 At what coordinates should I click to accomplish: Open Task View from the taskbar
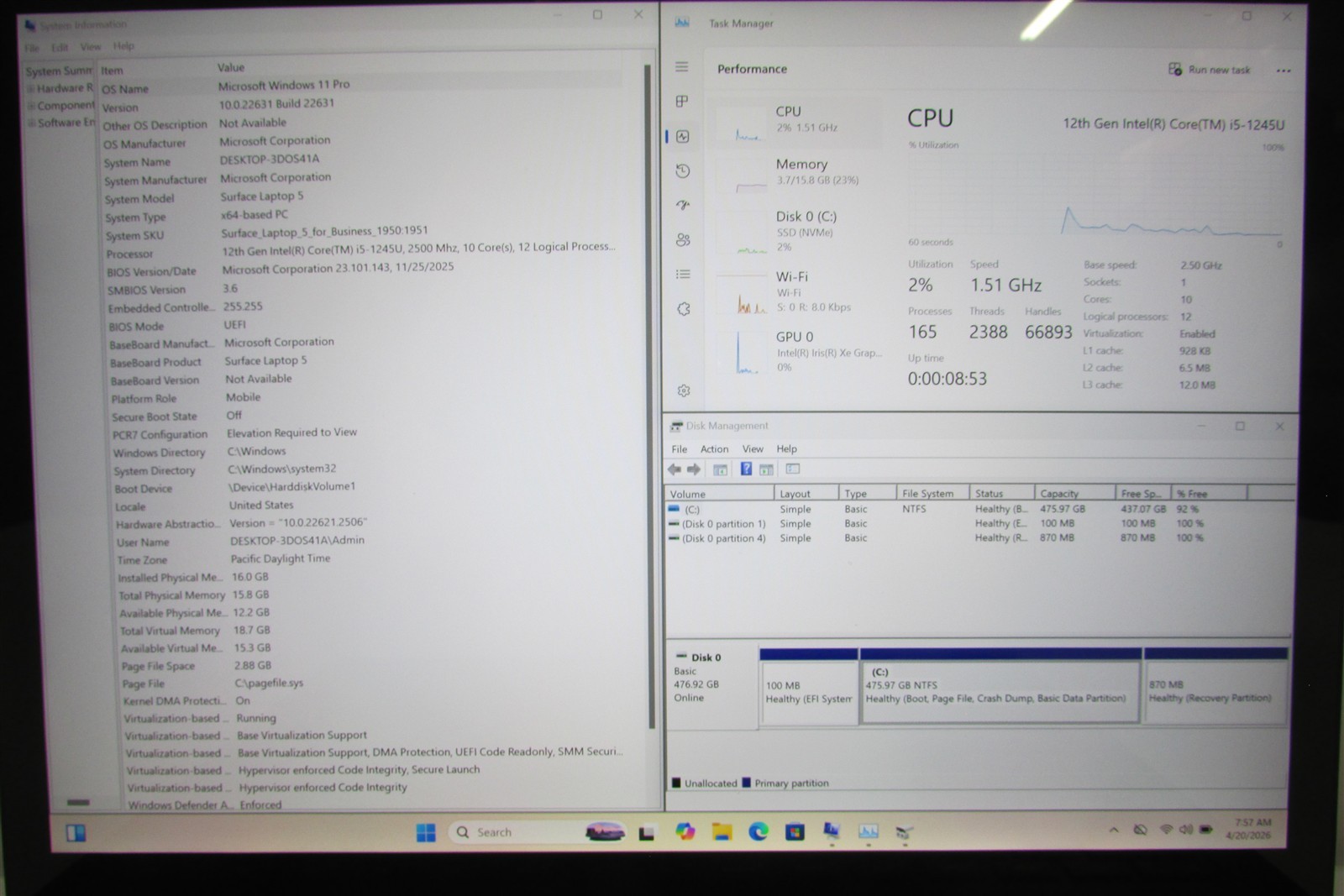coord(646,833)
